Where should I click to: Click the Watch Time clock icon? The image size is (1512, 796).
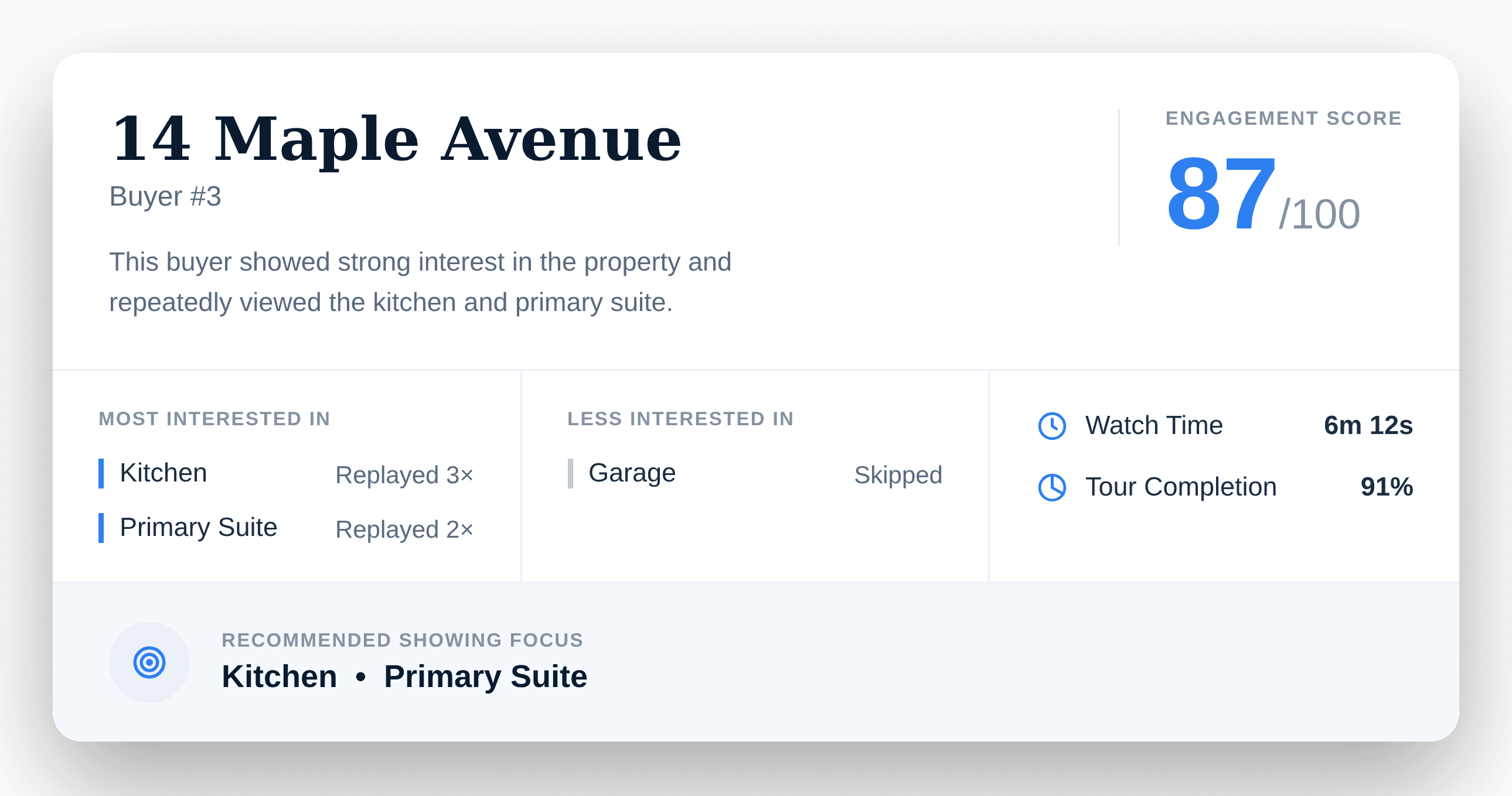(1052, 426)
